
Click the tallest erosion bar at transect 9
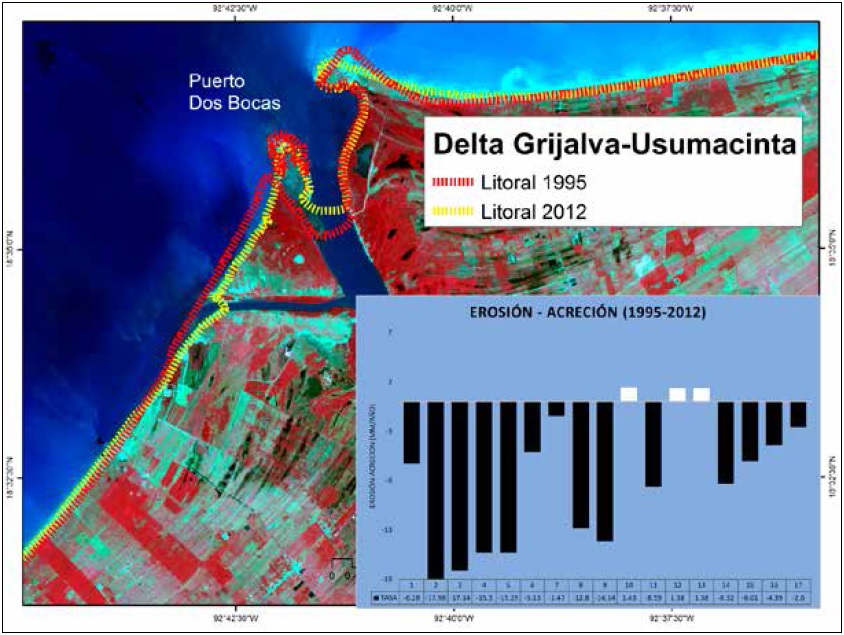tap(603, 470)
